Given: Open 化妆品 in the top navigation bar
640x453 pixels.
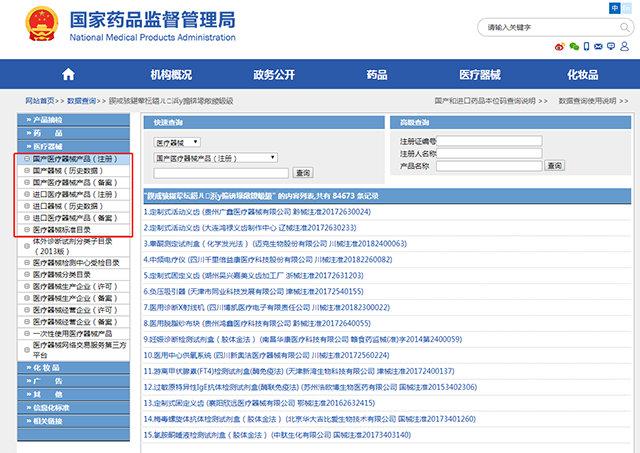Looking at the screenshot, I should (582, 75).
